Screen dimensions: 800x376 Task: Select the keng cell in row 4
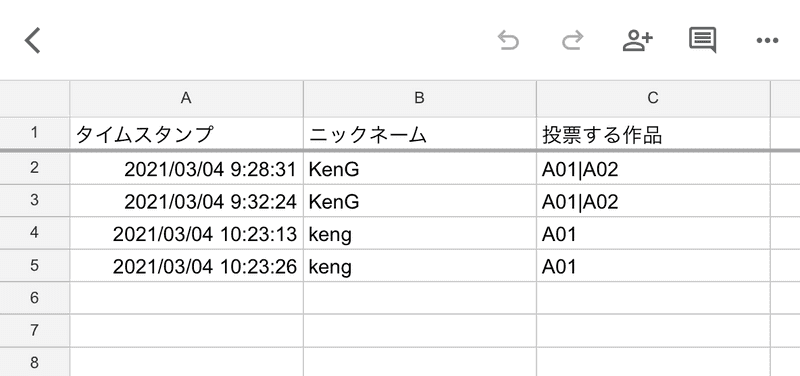[x=419, y=234]
